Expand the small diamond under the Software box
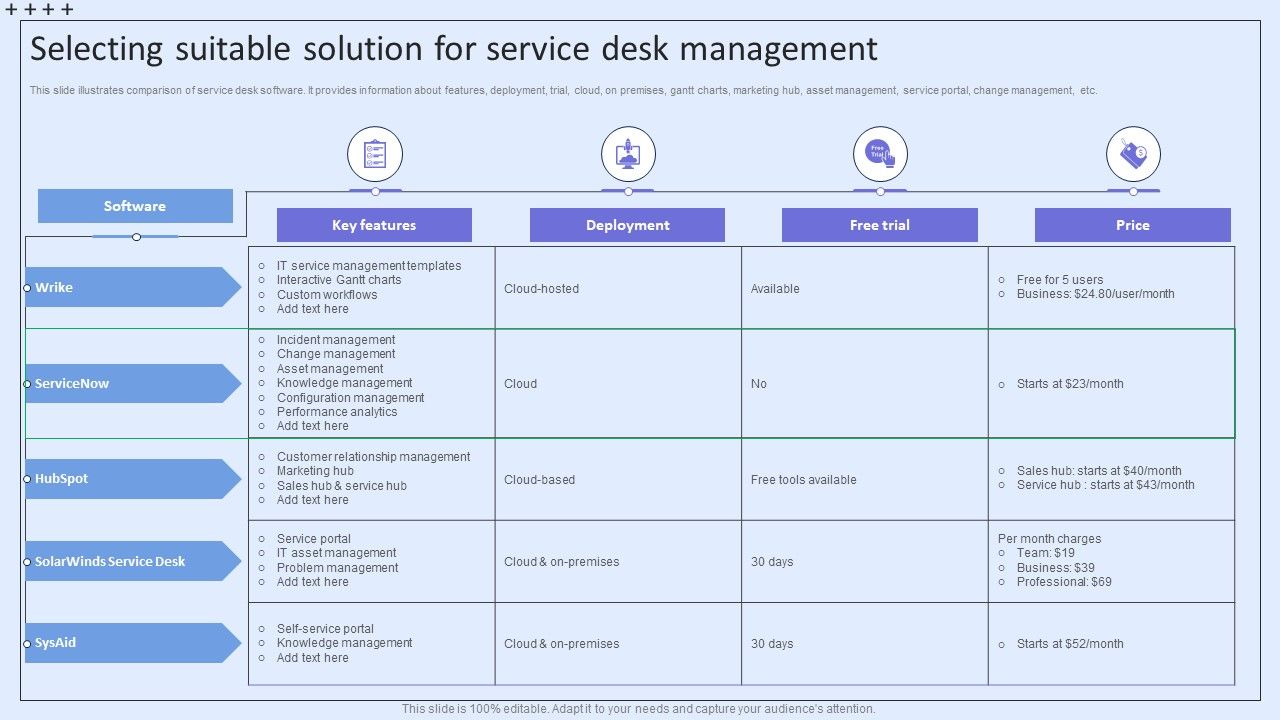This screenshot has height=720, width=1280. pyautogui.click(x=135, y=237)
